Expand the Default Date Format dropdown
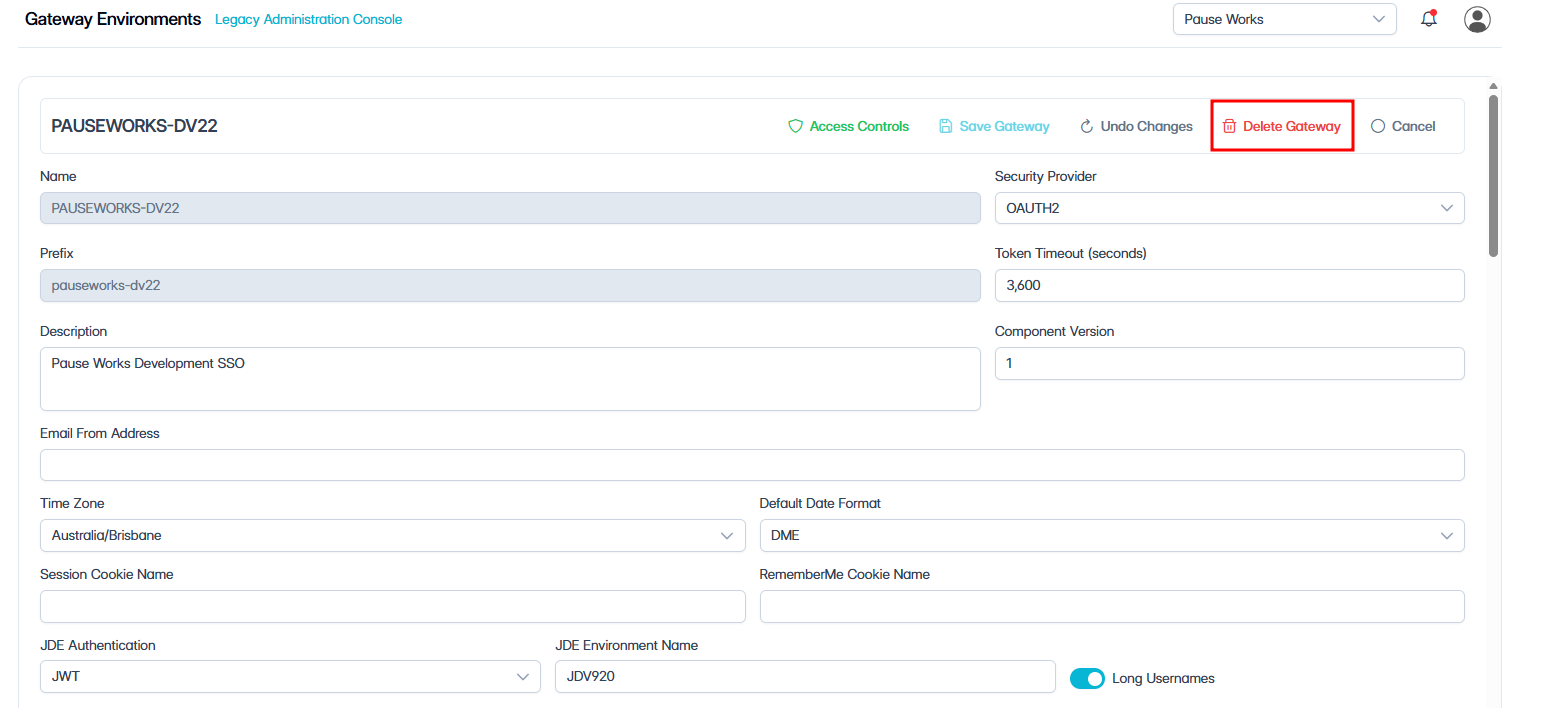Screen dimensions: 1543x708 click(x=1112, y=535)
